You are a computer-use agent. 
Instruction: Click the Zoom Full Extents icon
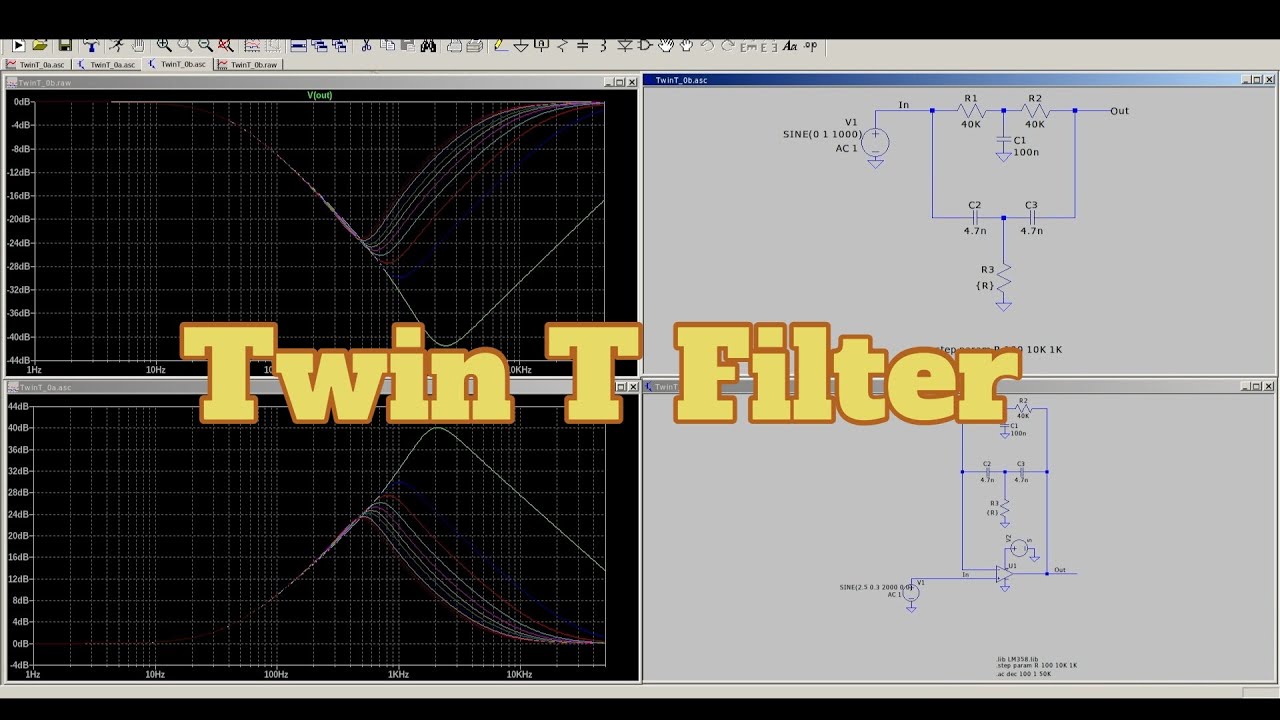[x=226, y=45]
